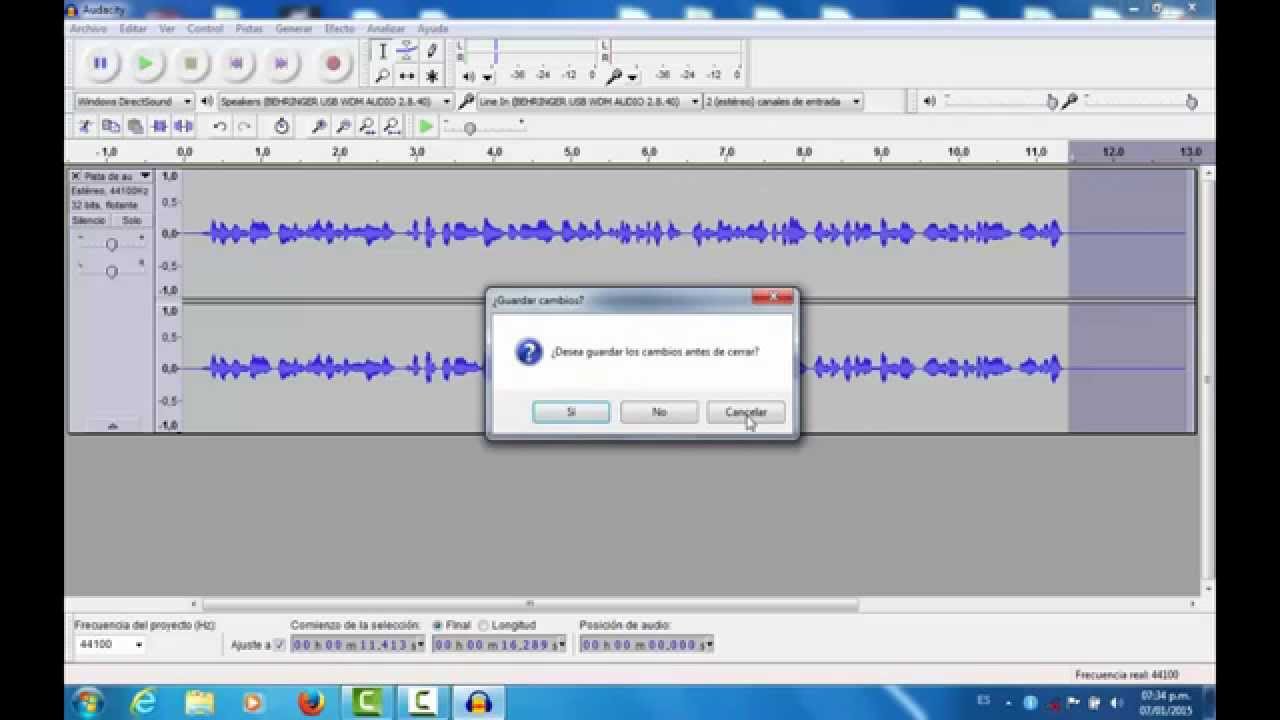
Task: Select the Time Shift tool
Action: 407,76
